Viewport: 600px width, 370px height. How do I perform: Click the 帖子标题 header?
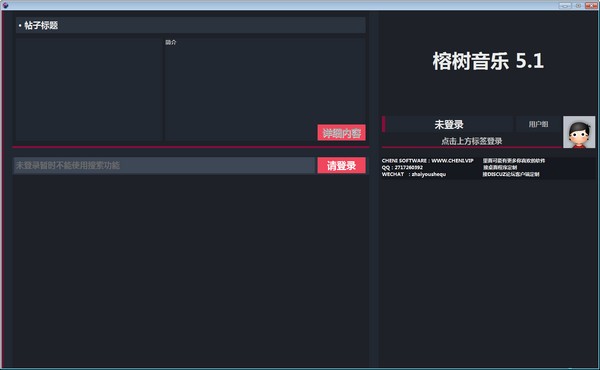191,25
